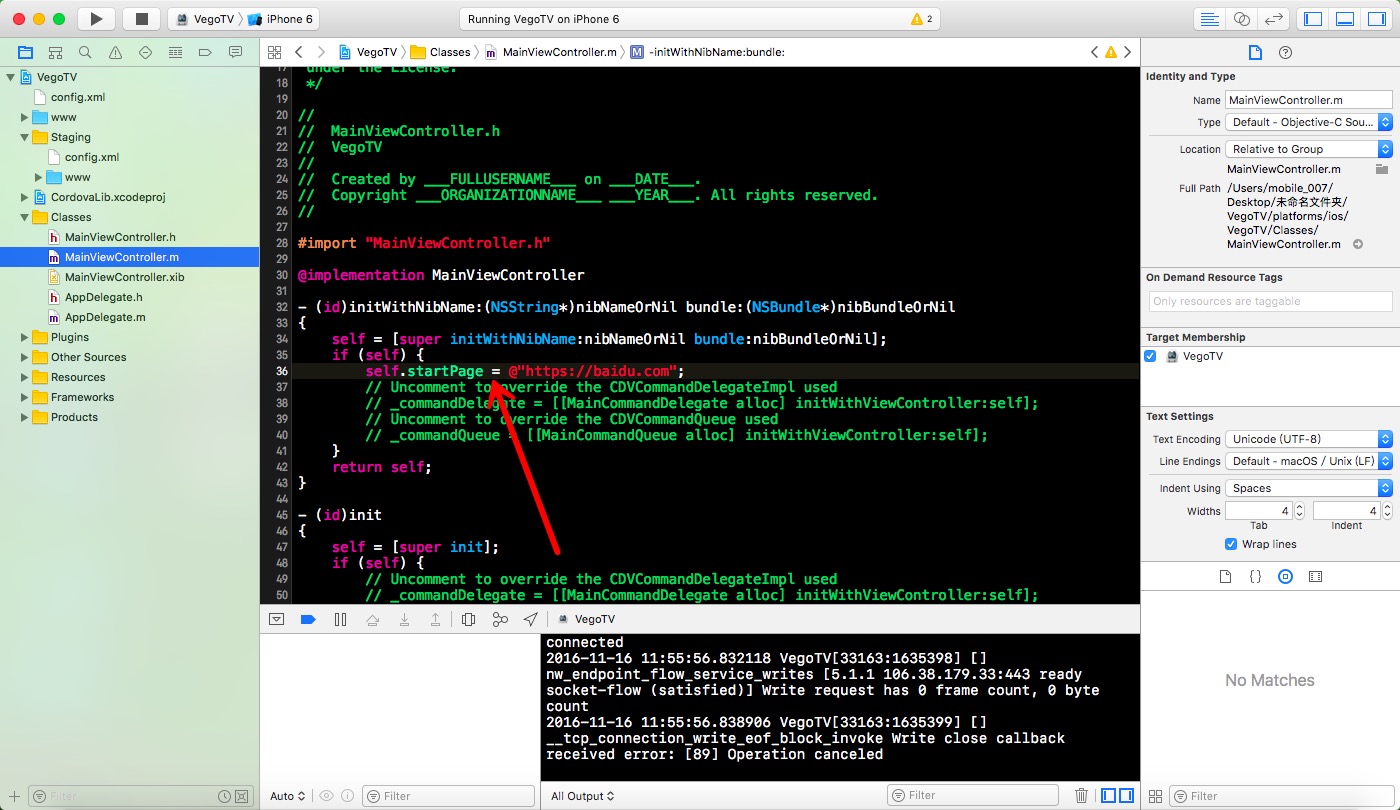Show the Issue navigator warning icon
1400x810 pixels.
(115, 52)
